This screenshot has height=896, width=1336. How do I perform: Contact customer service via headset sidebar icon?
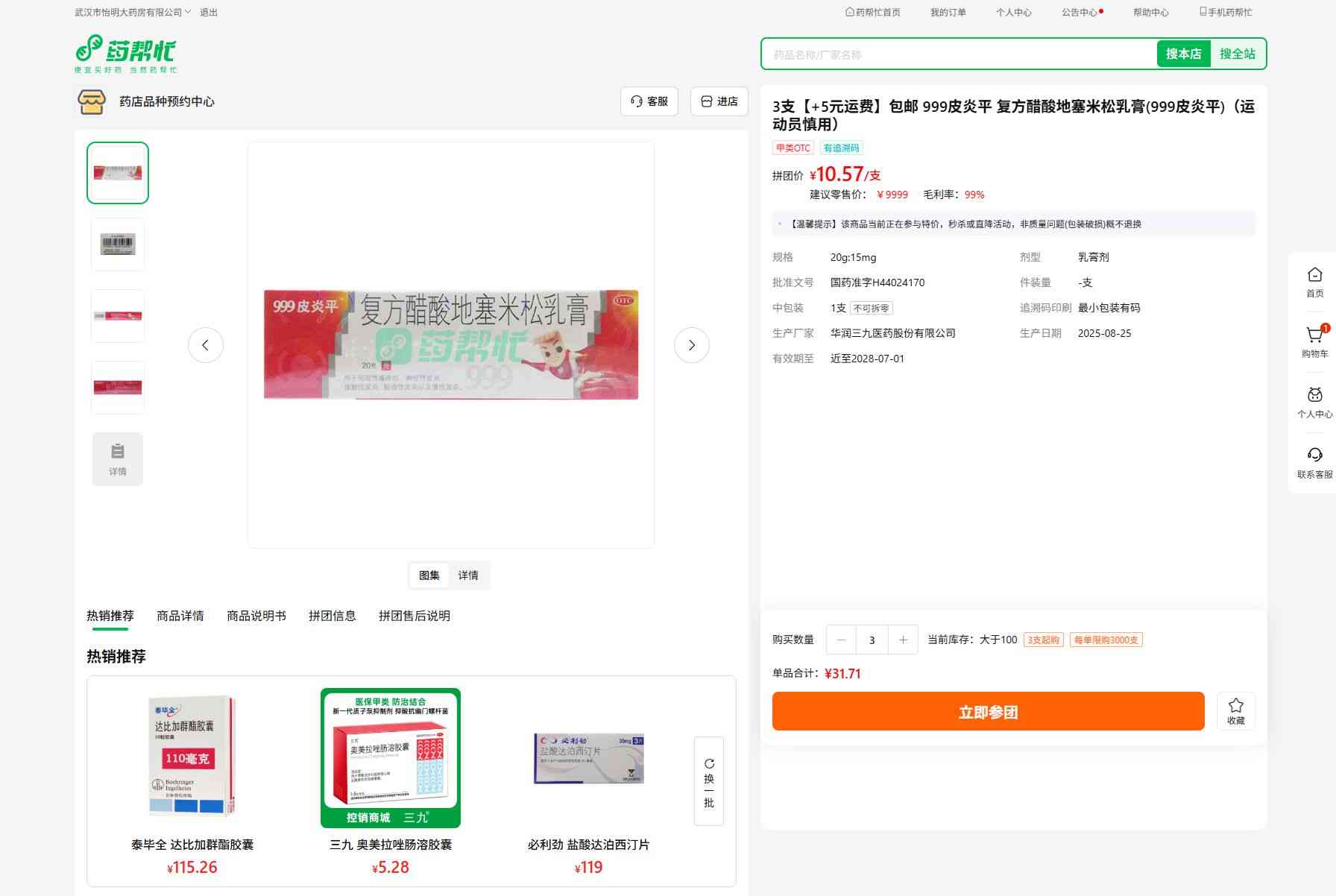[1314, 456]
